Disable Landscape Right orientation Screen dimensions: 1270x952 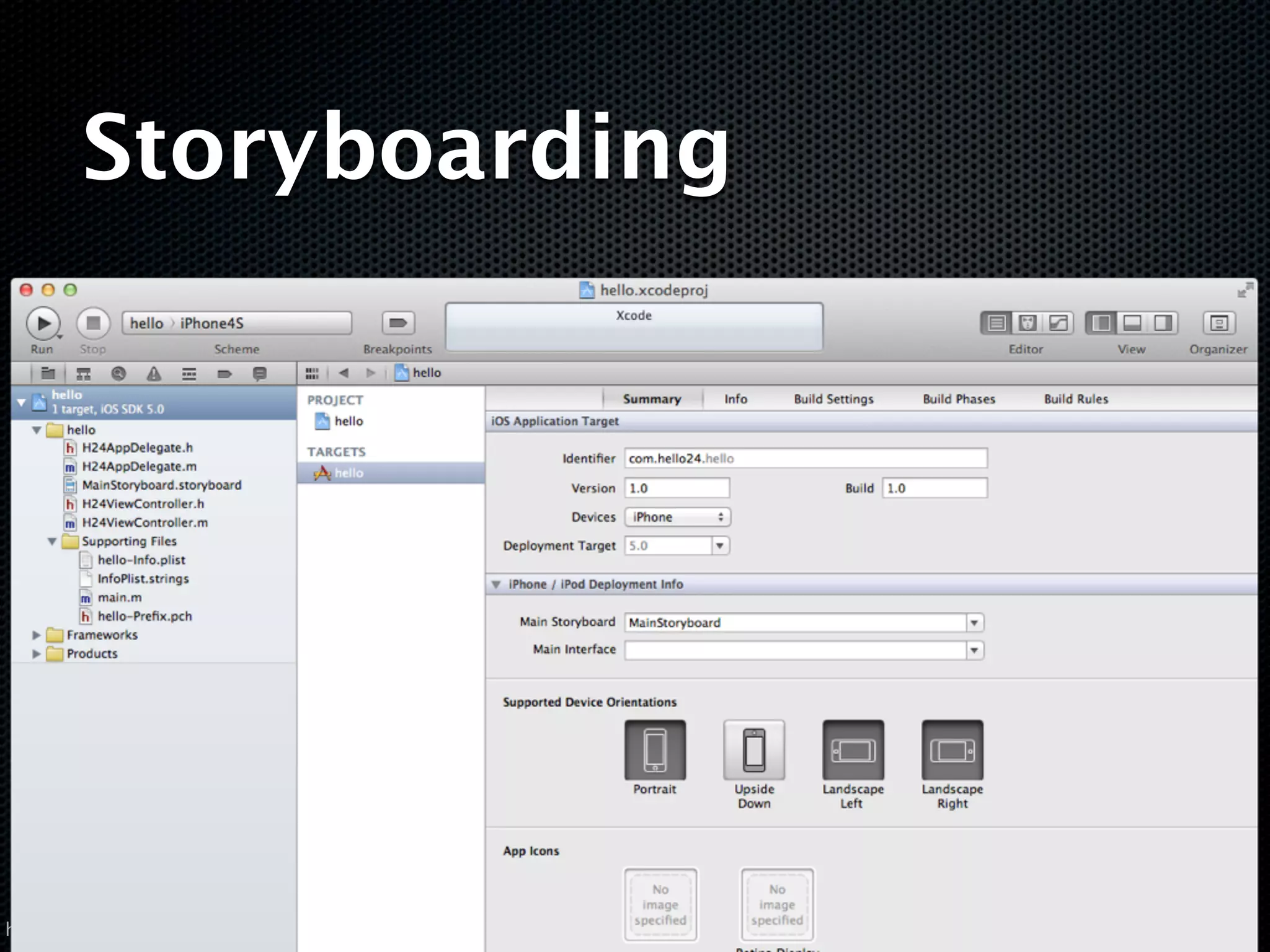[x=952, y=749]
